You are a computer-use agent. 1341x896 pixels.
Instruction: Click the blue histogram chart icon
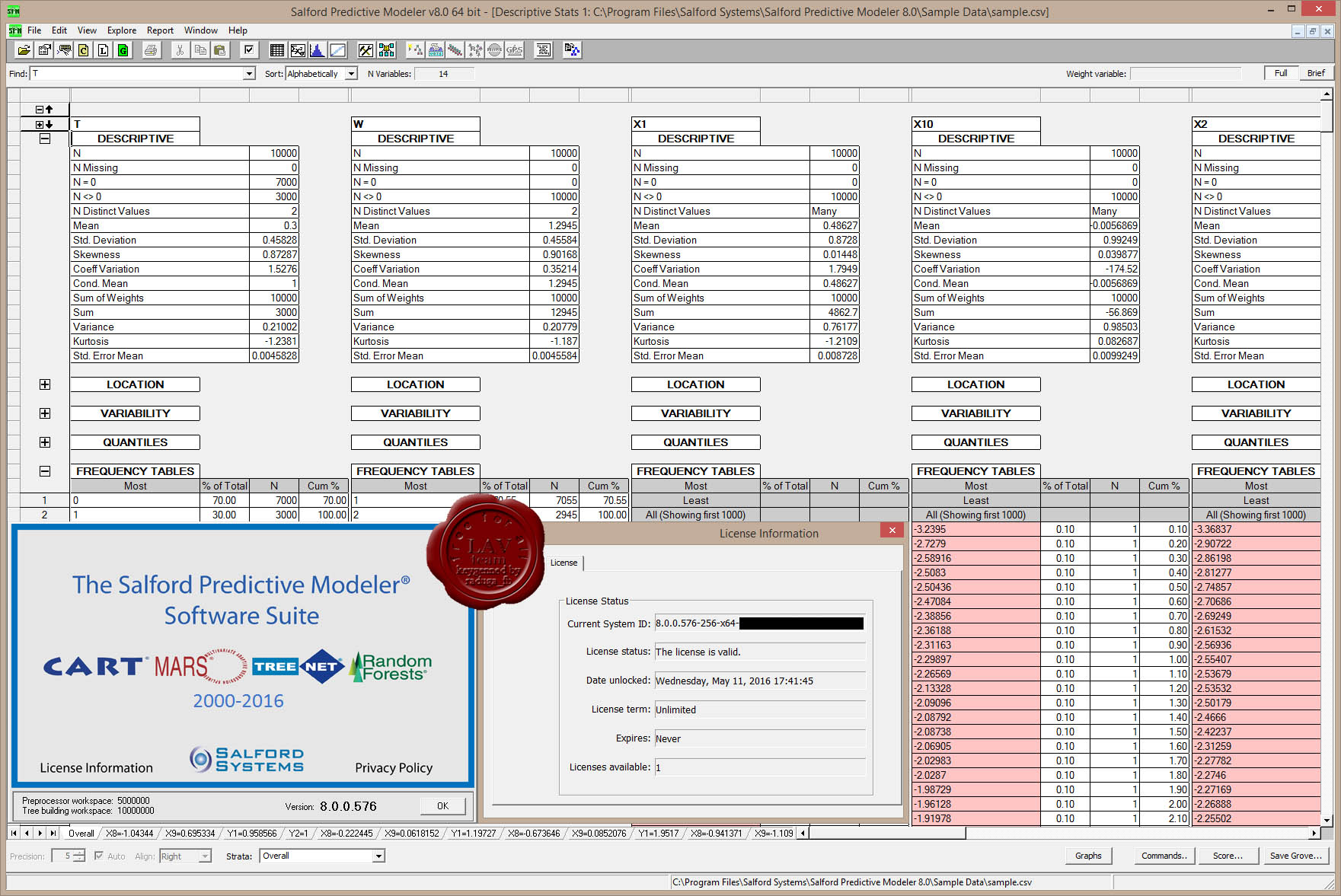[318, 50]
